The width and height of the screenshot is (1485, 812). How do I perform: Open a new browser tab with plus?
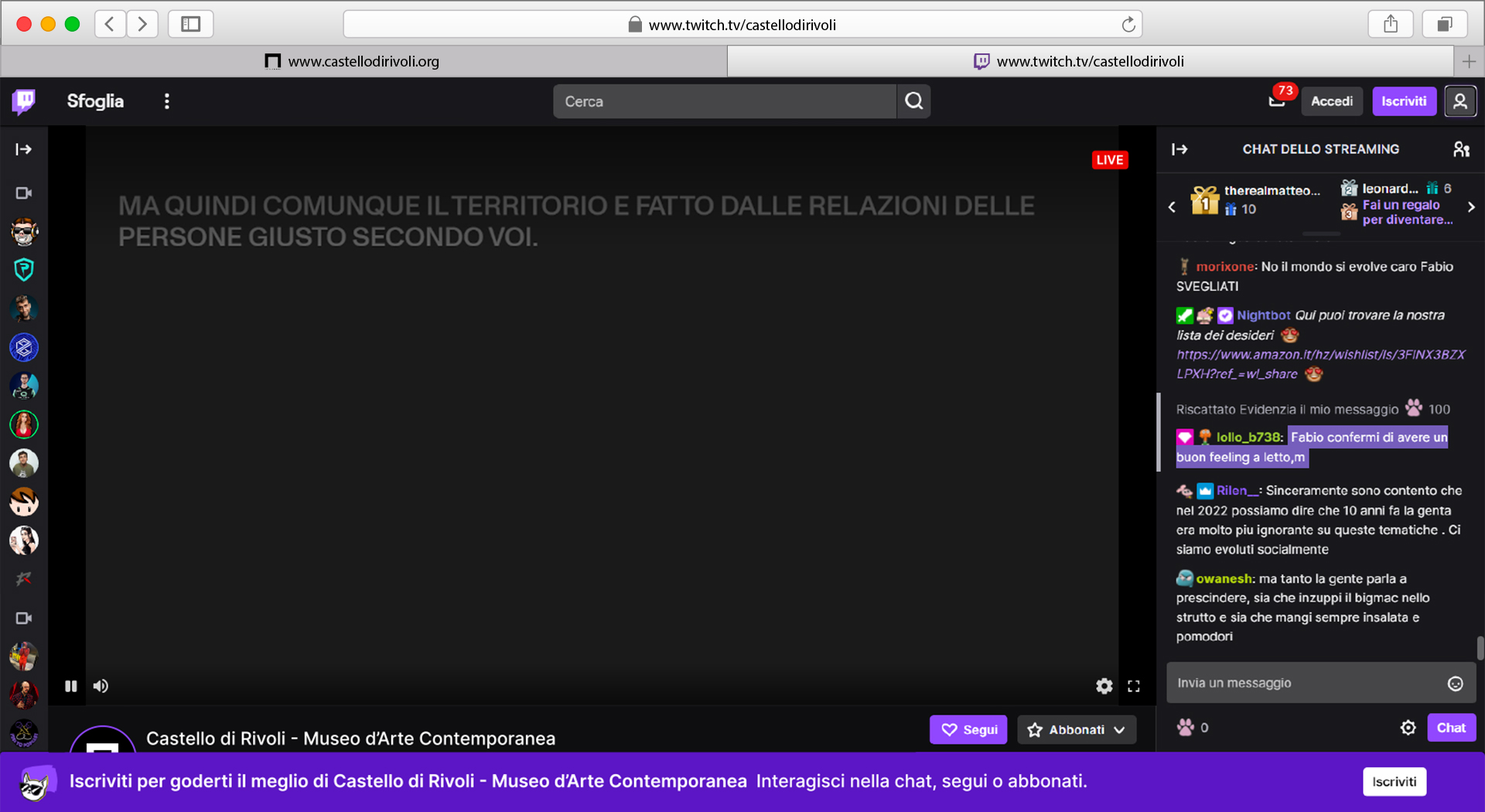[x=1469, y=61]
